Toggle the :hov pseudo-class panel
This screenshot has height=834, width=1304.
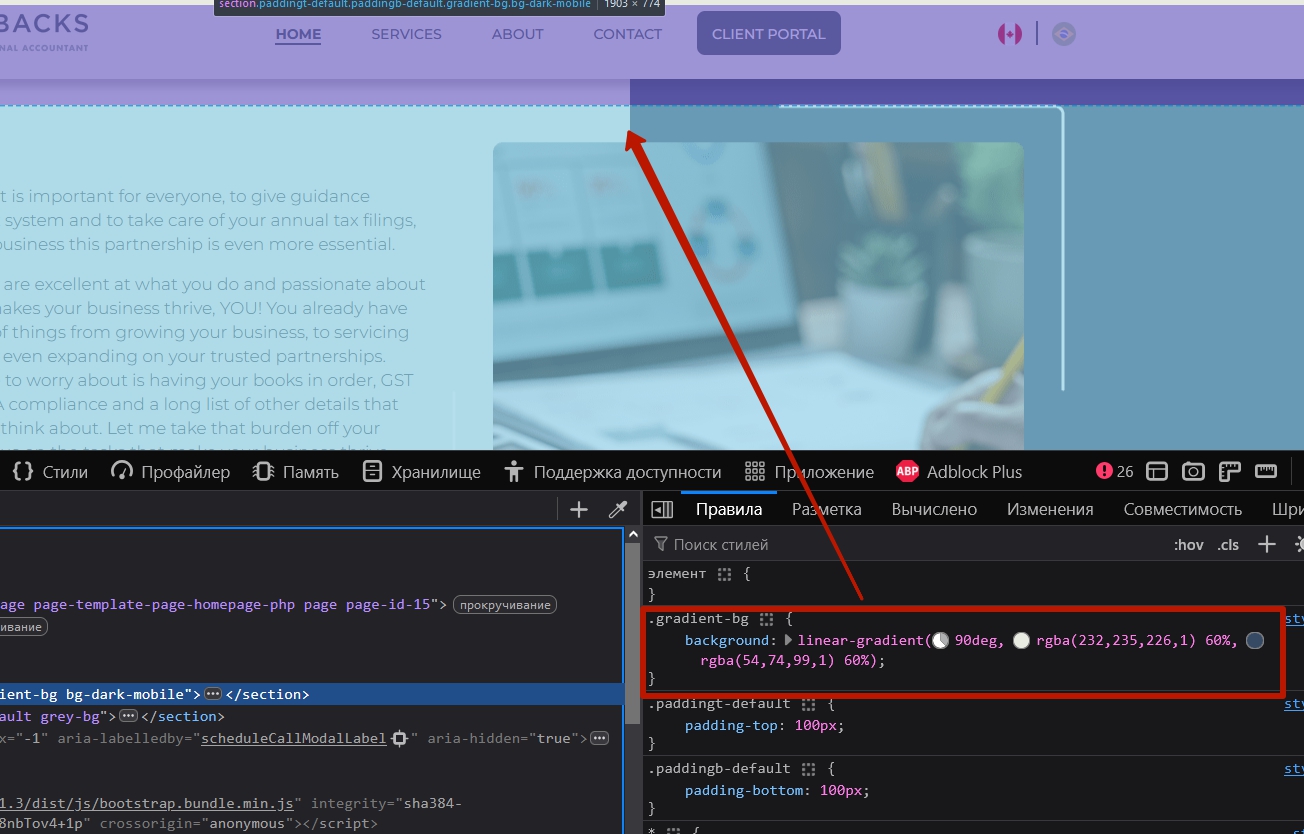(1189, 545)
